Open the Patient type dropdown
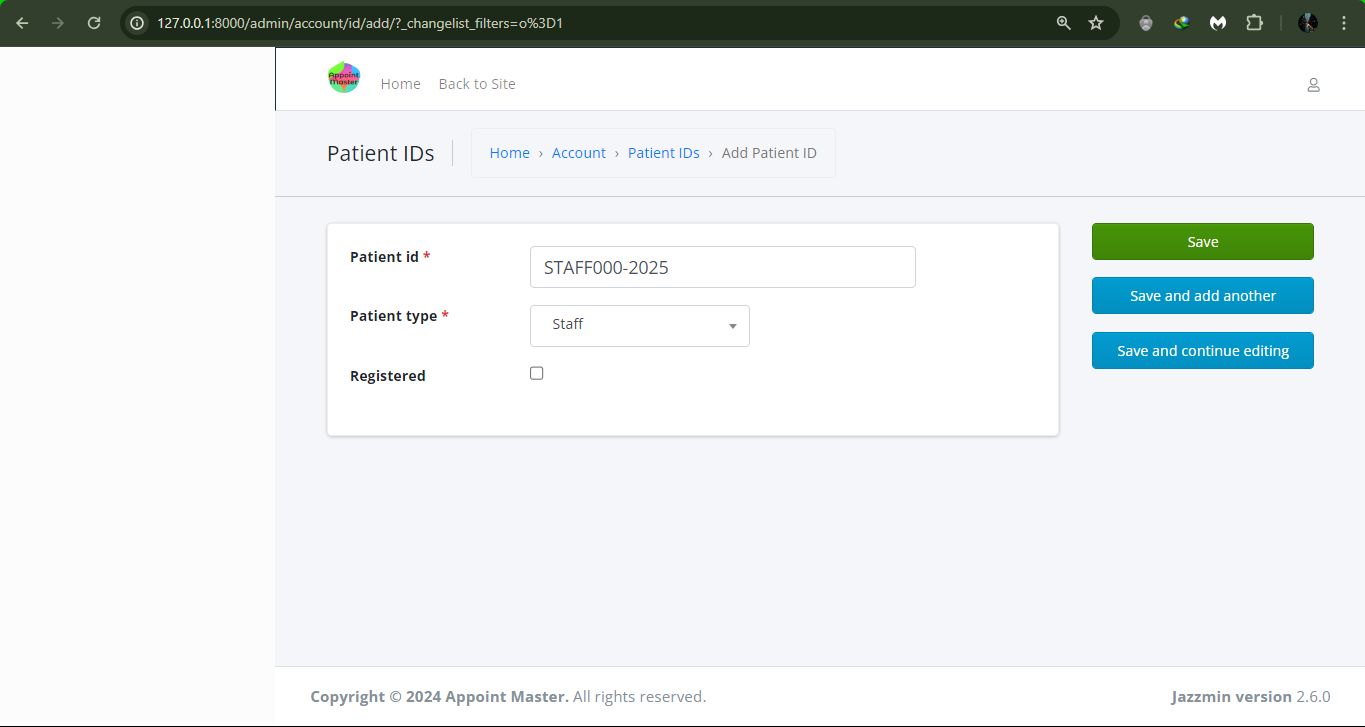 click(639, 326)
